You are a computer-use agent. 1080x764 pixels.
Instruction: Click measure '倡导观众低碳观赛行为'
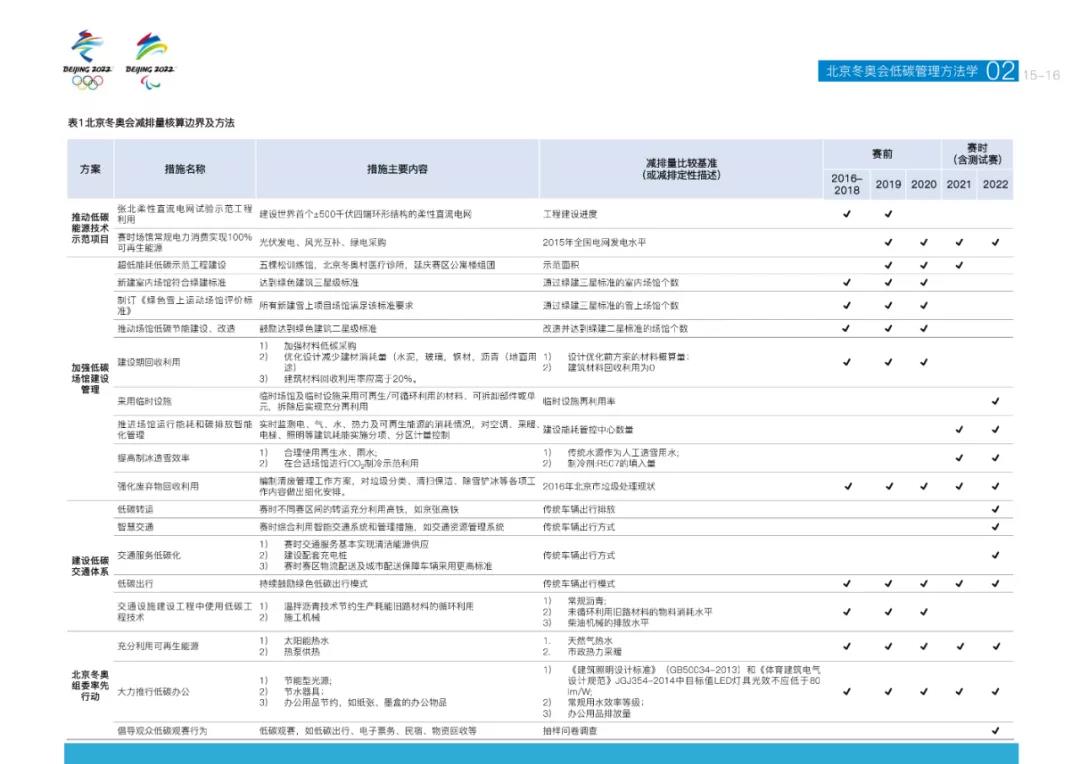click(x=162, y=730)
